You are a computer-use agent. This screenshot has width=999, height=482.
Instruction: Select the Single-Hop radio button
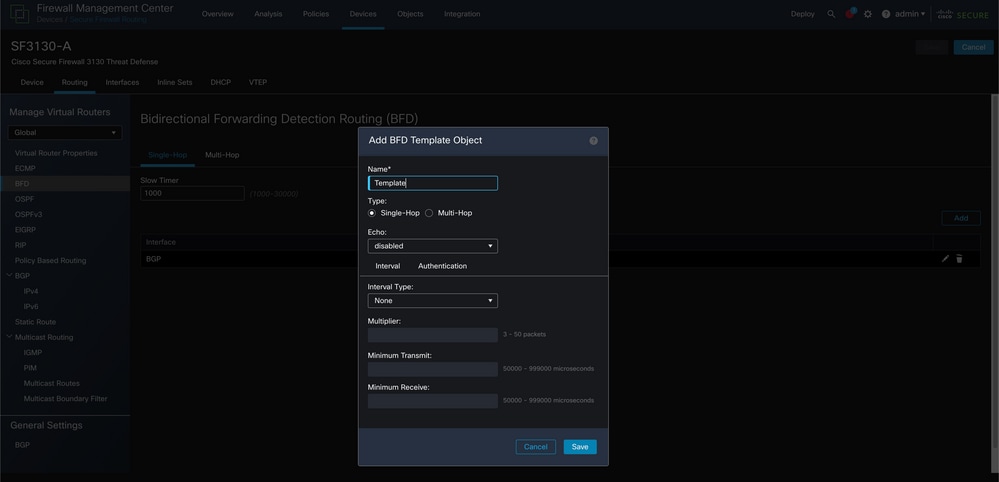(x=372, y=213)
